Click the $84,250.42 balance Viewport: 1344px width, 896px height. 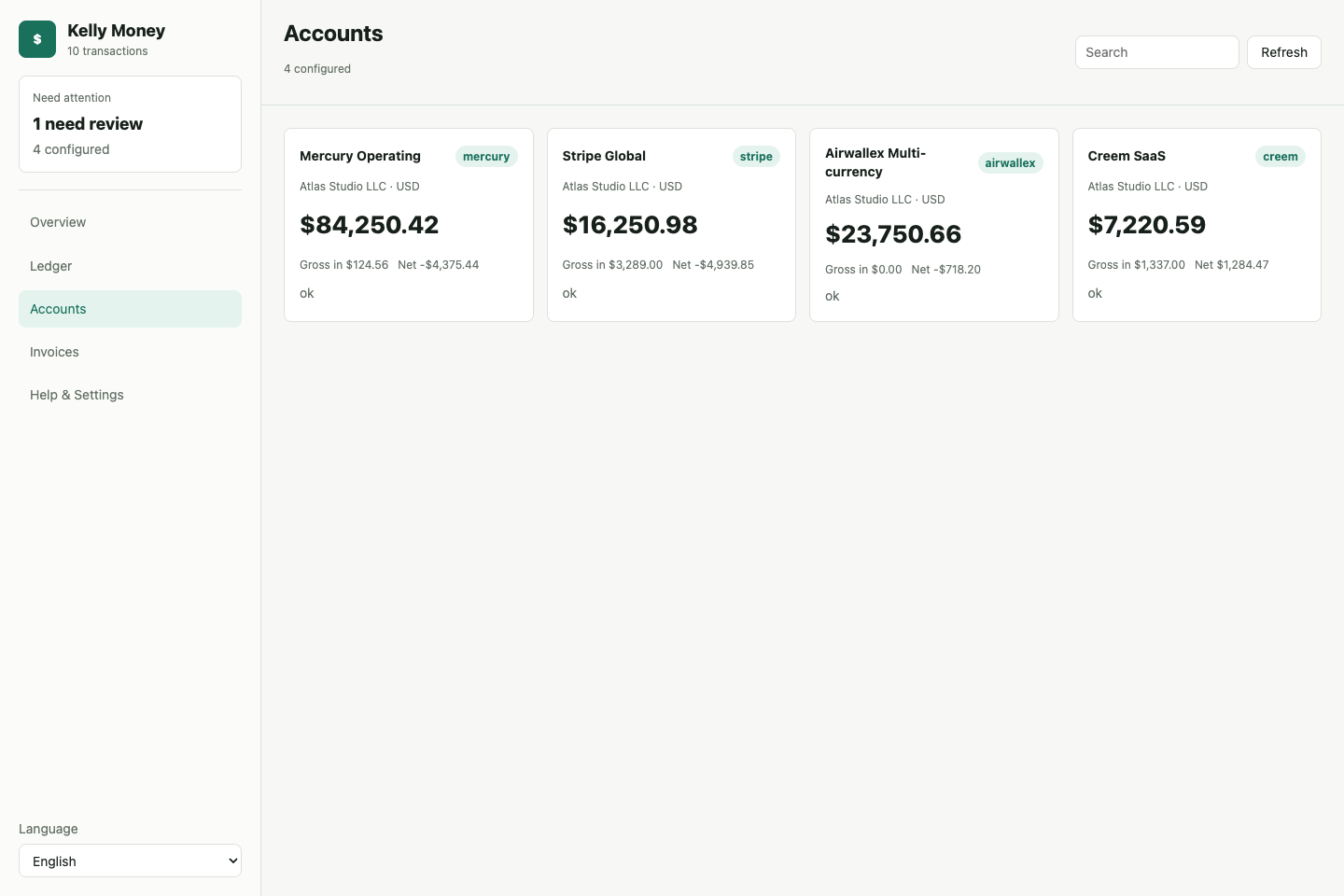click(x=370, y=225)
